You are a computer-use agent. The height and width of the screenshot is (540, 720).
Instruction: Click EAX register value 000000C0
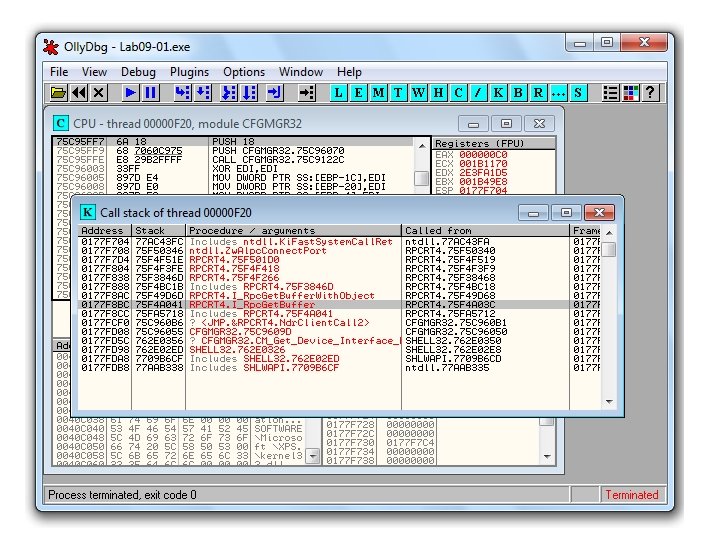pos(483,155)
